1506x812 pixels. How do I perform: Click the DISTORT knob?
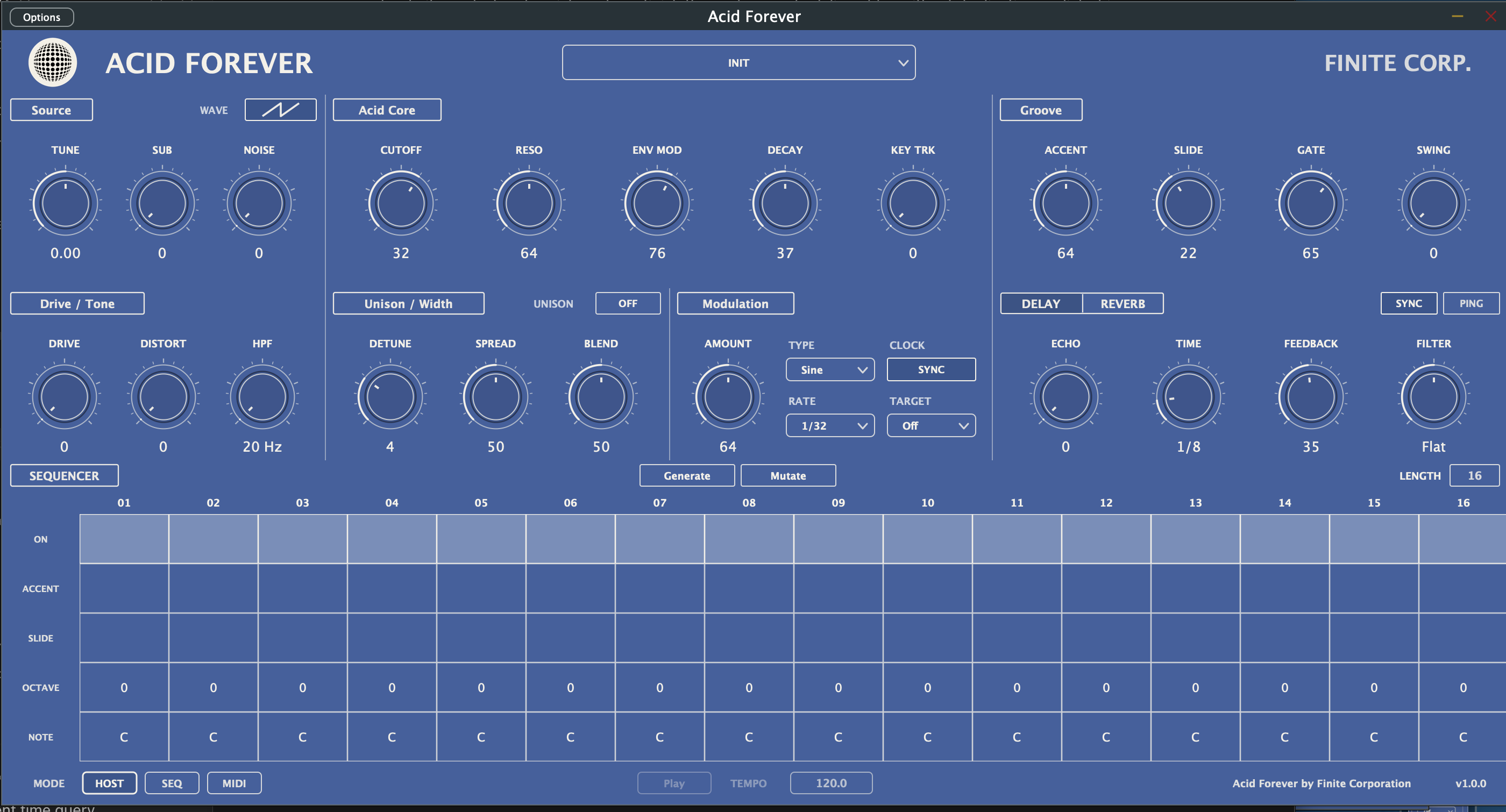[163, 397]
